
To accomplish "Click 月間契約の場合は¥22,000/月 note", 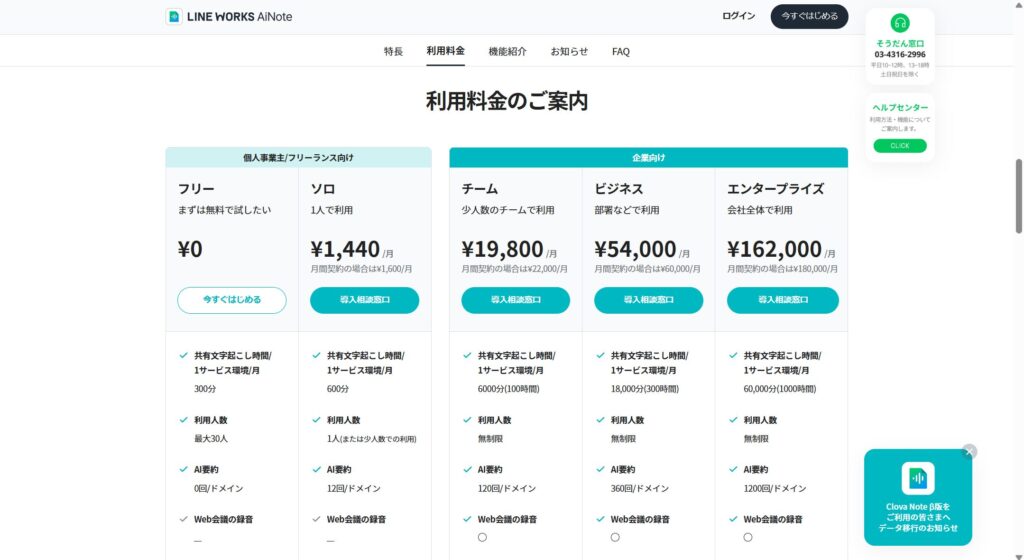I will [x=514, y=269].
